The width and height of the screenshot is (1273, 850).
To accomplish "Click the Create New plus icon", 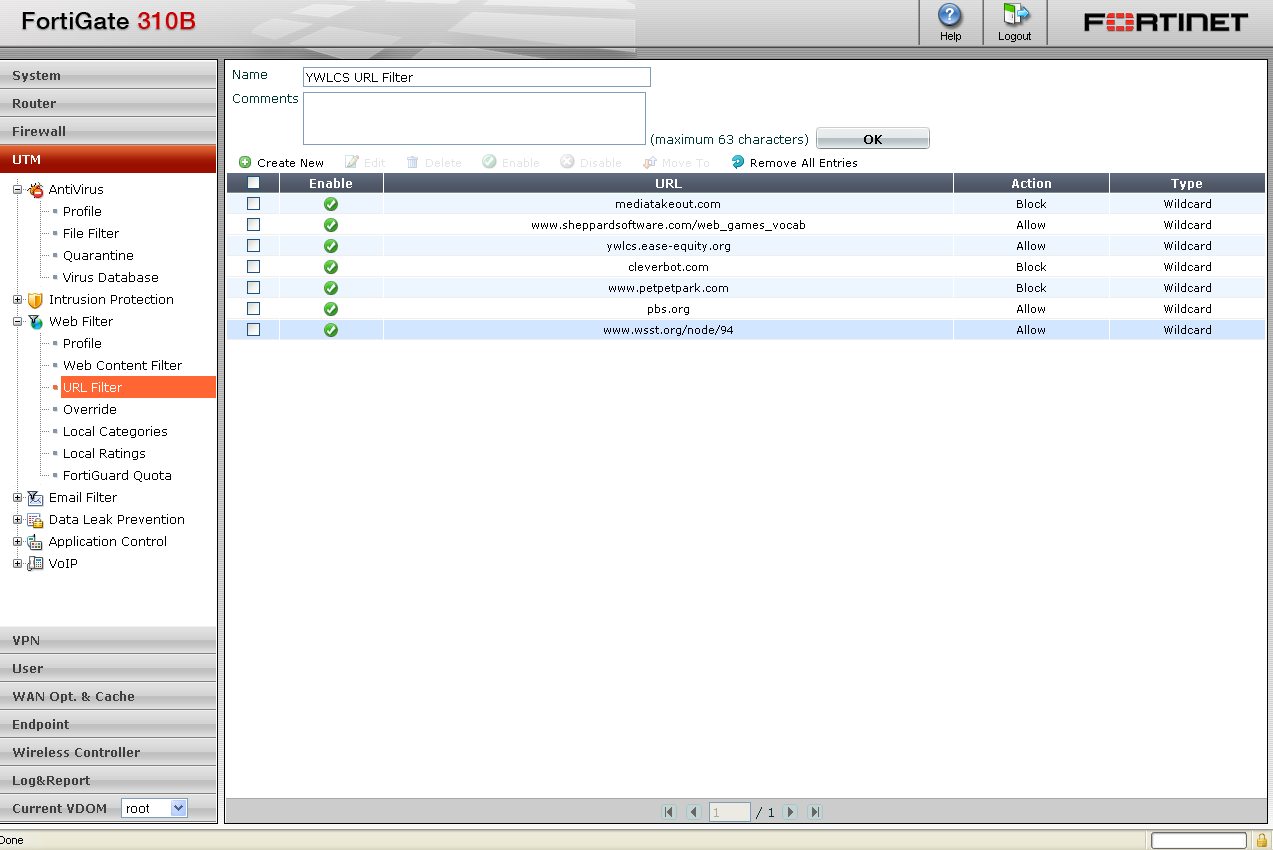I will coord(245,162).
